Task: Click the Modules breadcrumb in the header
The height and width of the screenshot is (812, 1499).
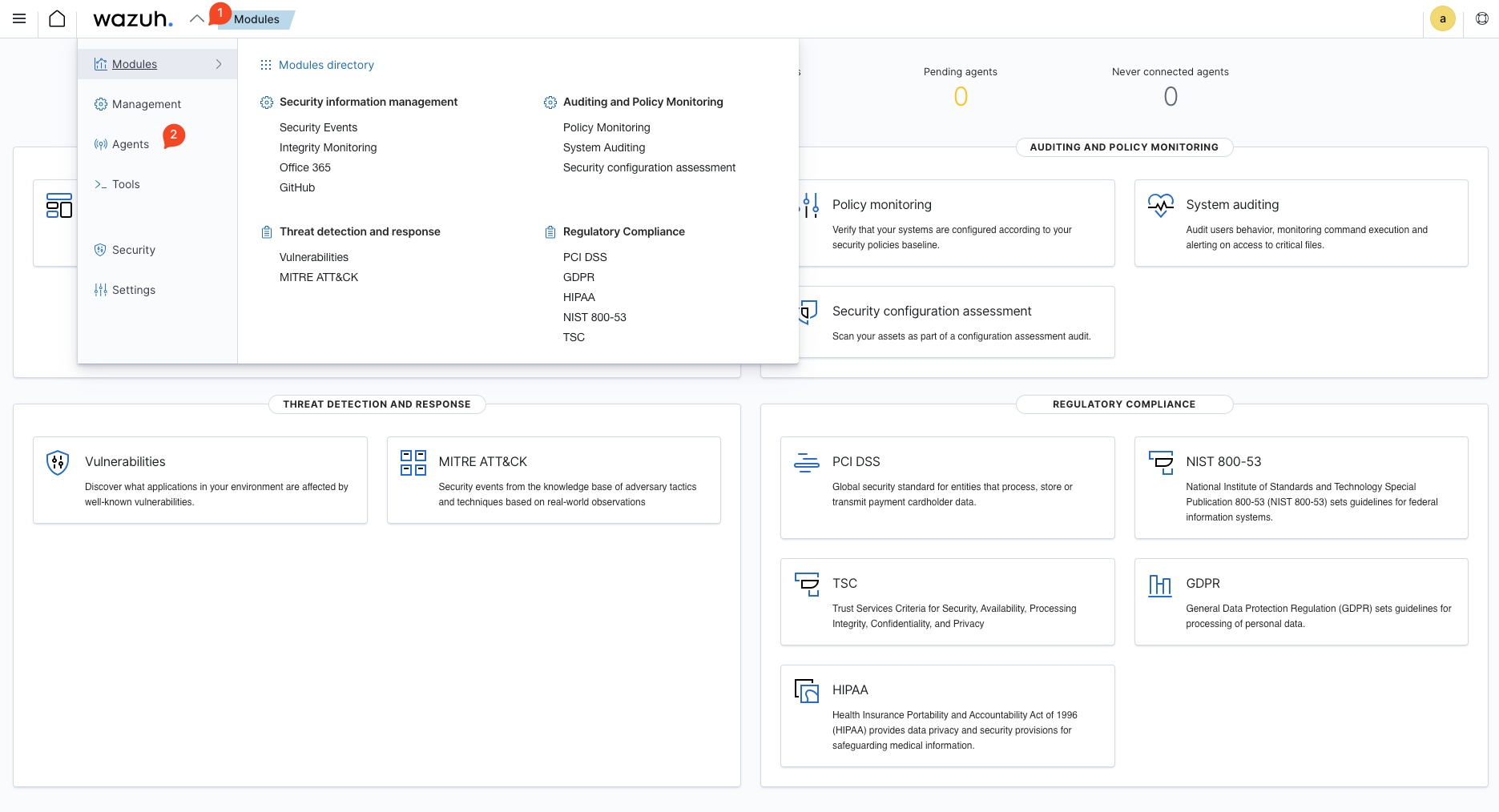Action: tap(256, 19)
